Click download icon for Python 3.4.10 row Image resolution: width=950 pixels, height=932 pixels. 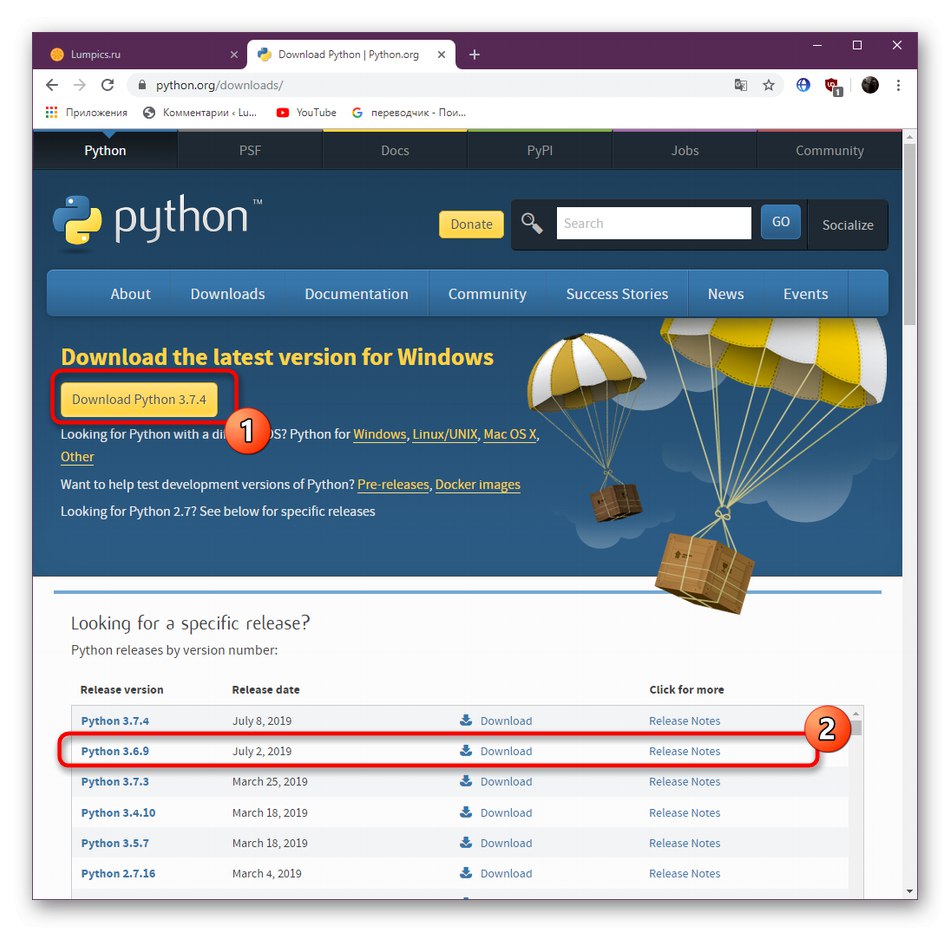click(465, 811)
